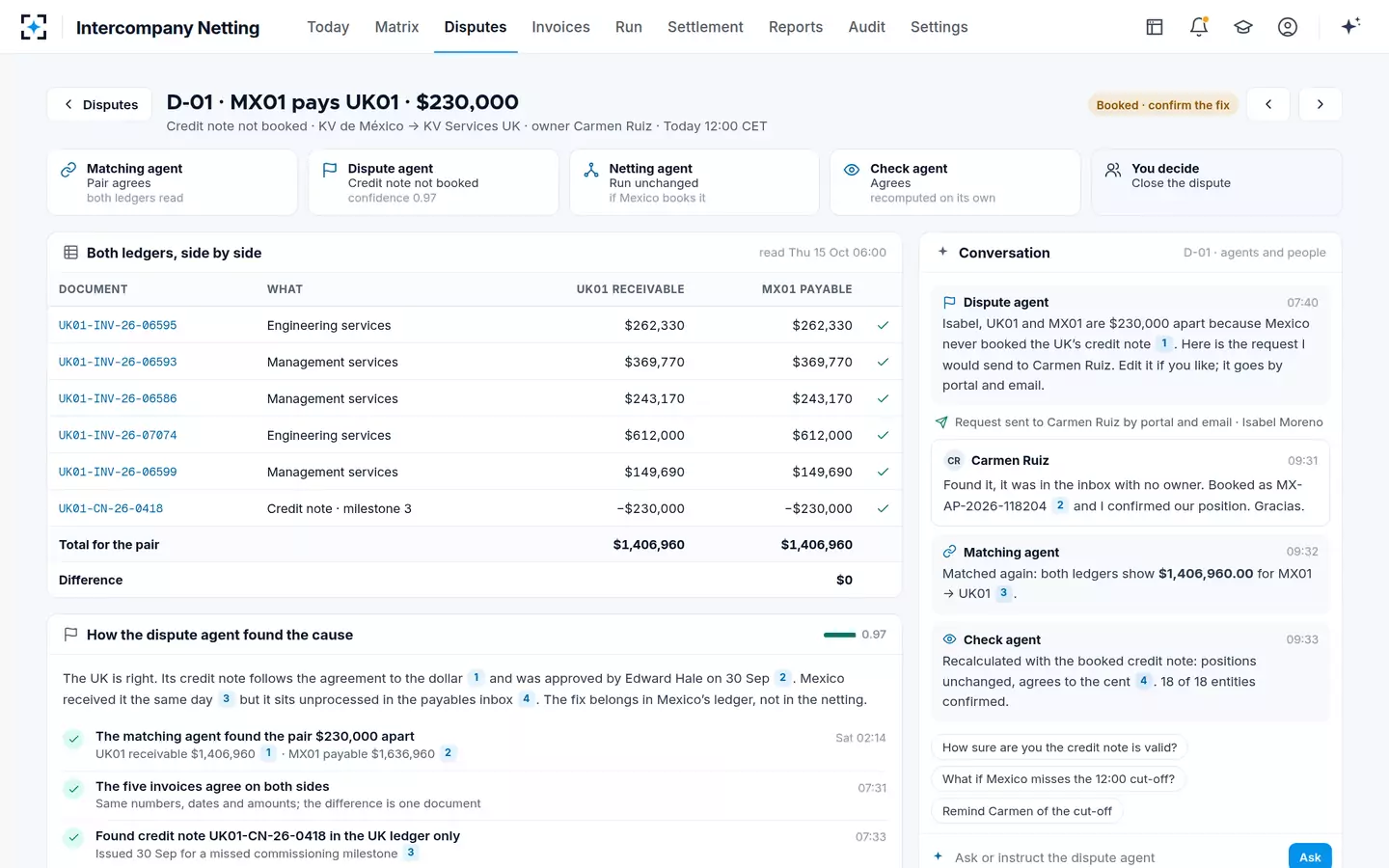Click the flag icon beside How the dispute agent heading

point(70,635)
